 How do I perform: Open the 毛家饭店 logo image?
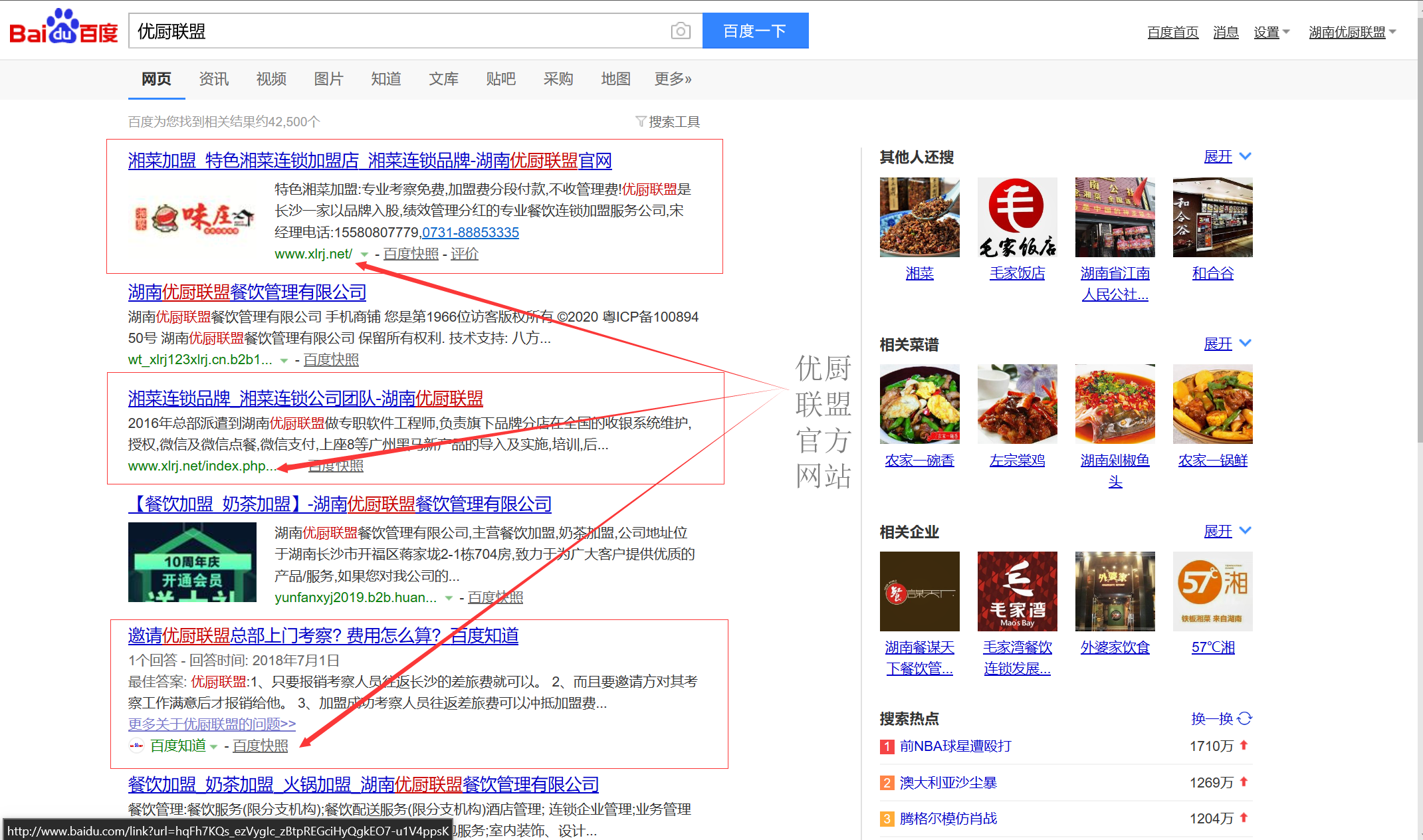1017,217
